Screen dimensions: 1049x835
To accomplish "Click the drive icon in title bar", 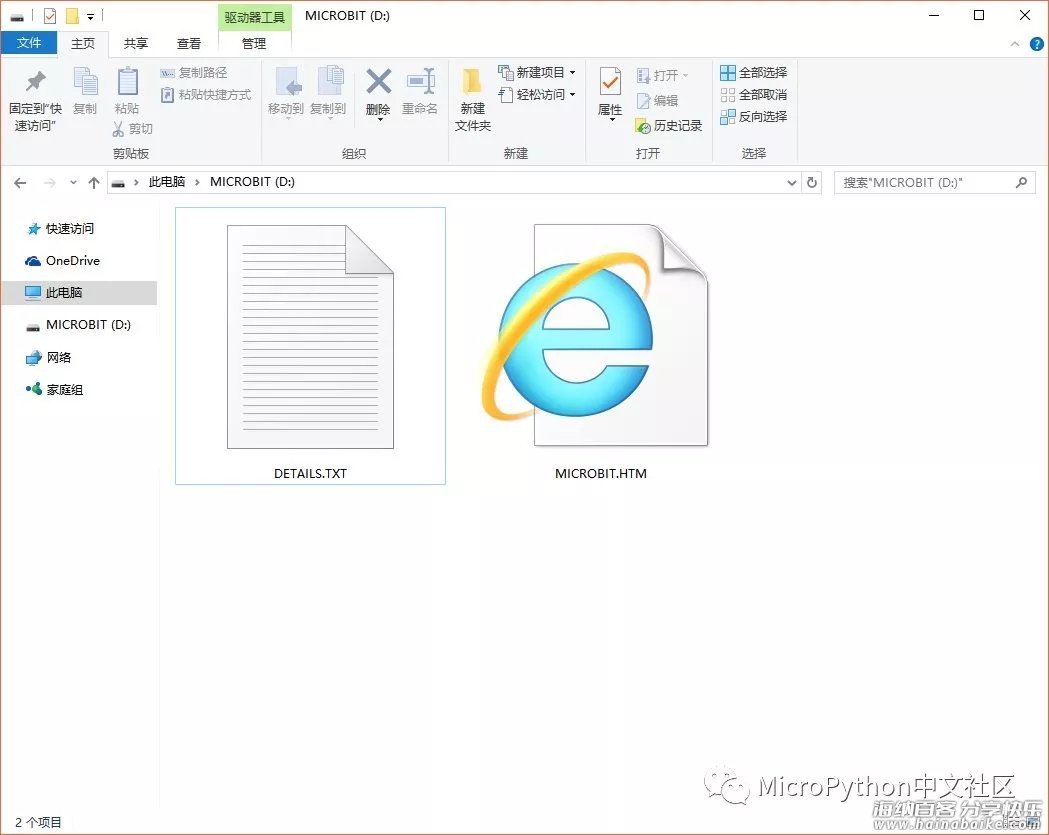I will (17, 17).
